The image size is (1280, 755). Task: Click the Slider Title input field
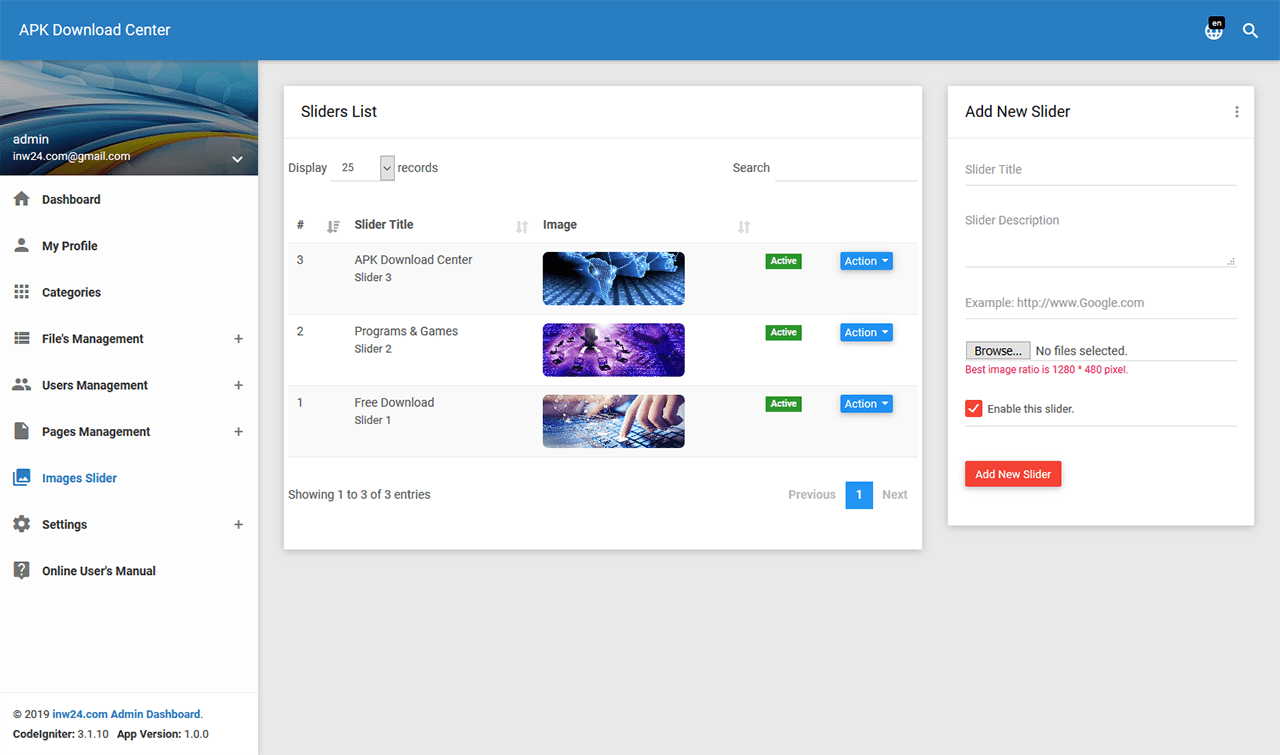(1101, 170)
